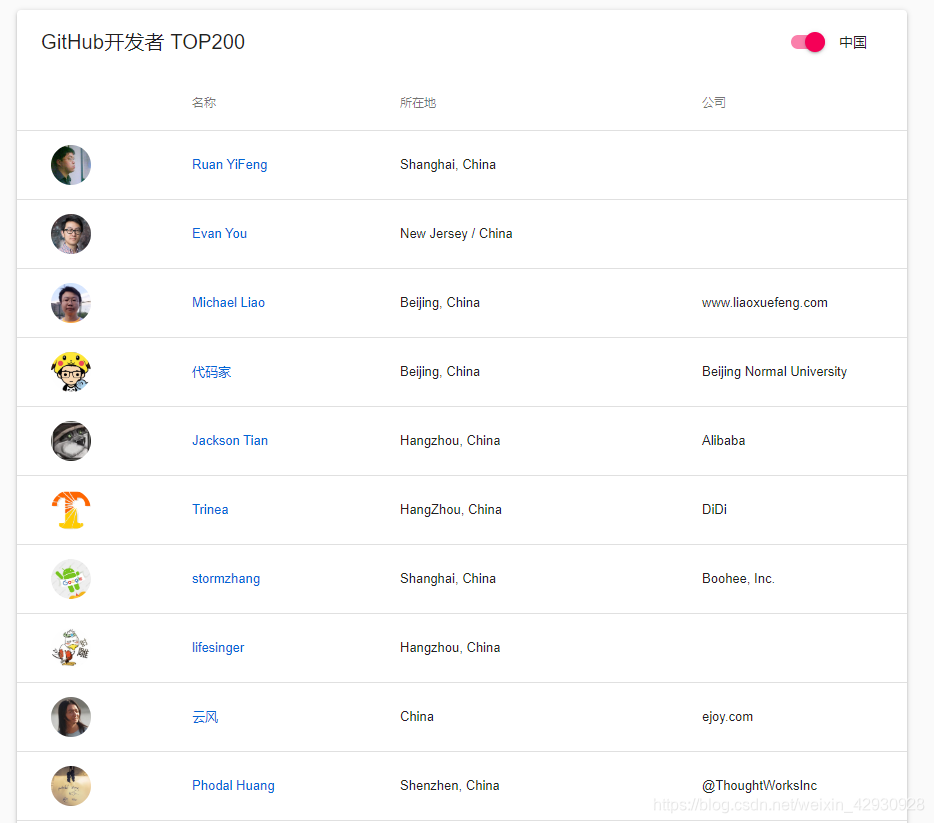The width and height of the screenshot is (934, 823).
Task: Select the New Jersey / China location
Action: pyautogui.click(x=456, y=233)
